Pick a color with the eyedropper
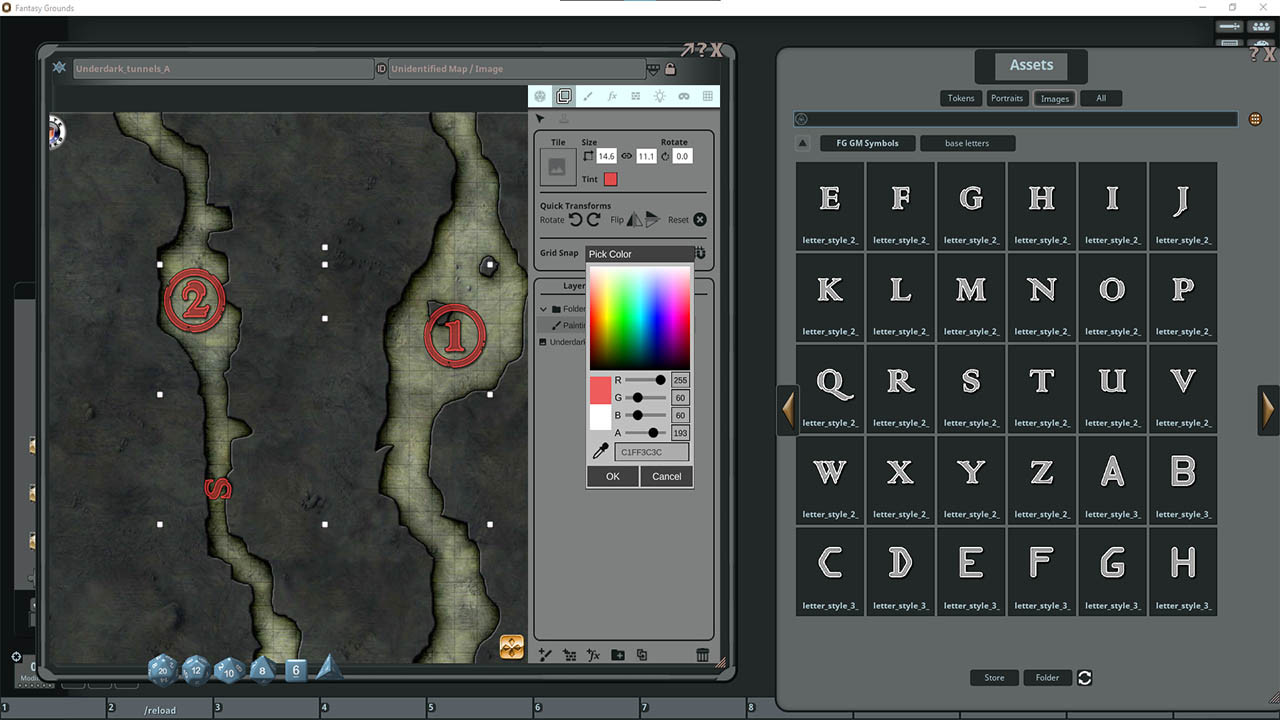This screenshot has height=720, width=1280. coord(600,450)
